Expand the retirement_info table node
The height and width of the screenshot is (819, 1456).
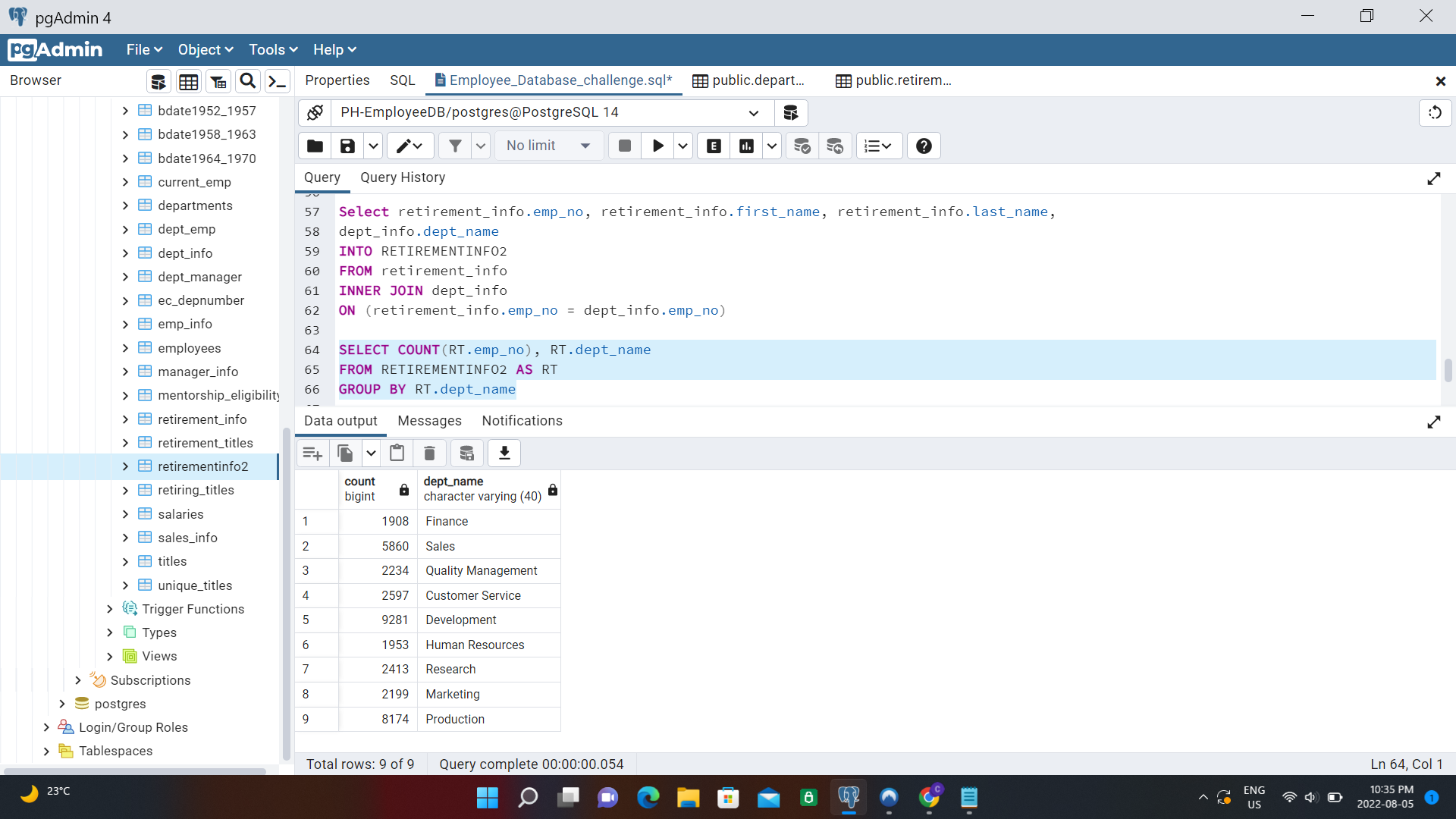point(126,419)
